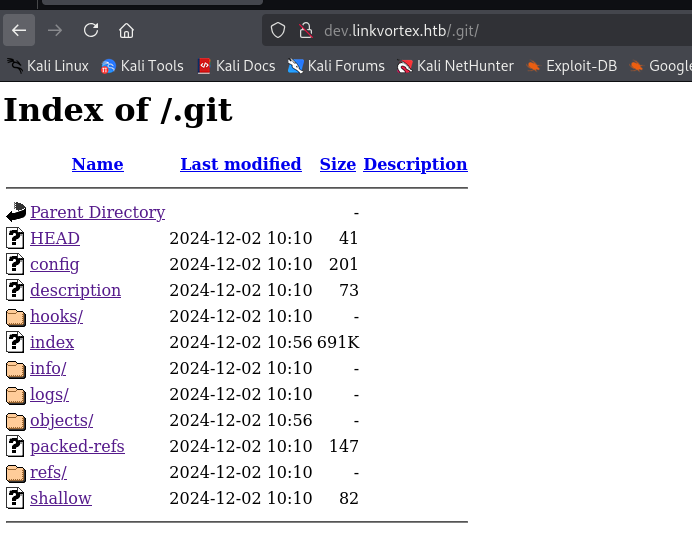Go to Parent Directory
The image size is (692, 557).
coord(98,212)
